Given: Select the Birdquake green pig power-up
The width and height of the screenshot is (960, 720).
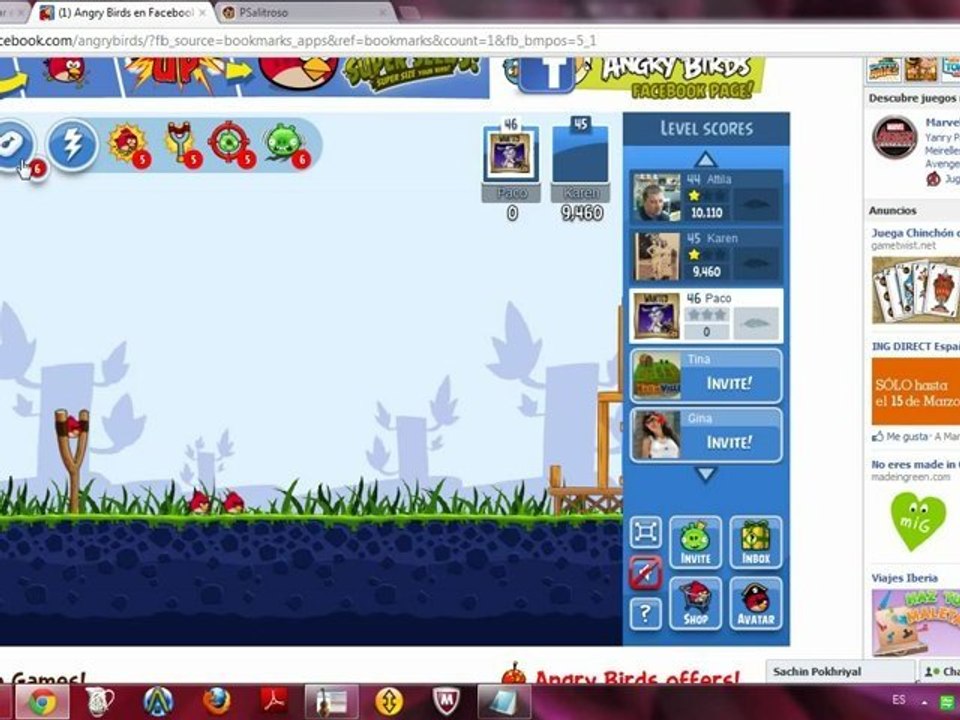Looking at the screenshot, I should (x=286, y=144).
